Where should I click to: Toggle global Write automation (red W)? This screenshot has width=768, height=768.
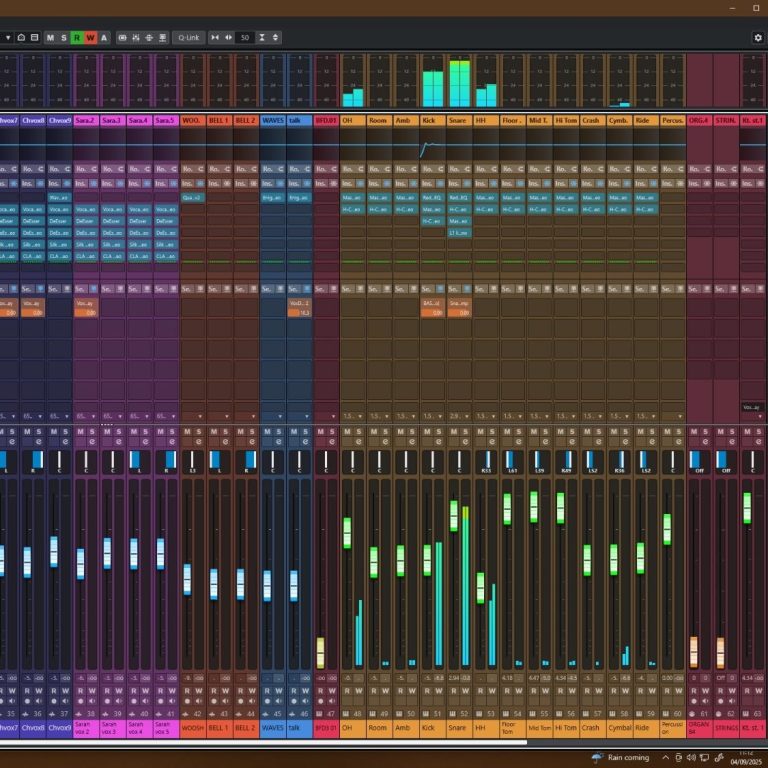(91, 37)
